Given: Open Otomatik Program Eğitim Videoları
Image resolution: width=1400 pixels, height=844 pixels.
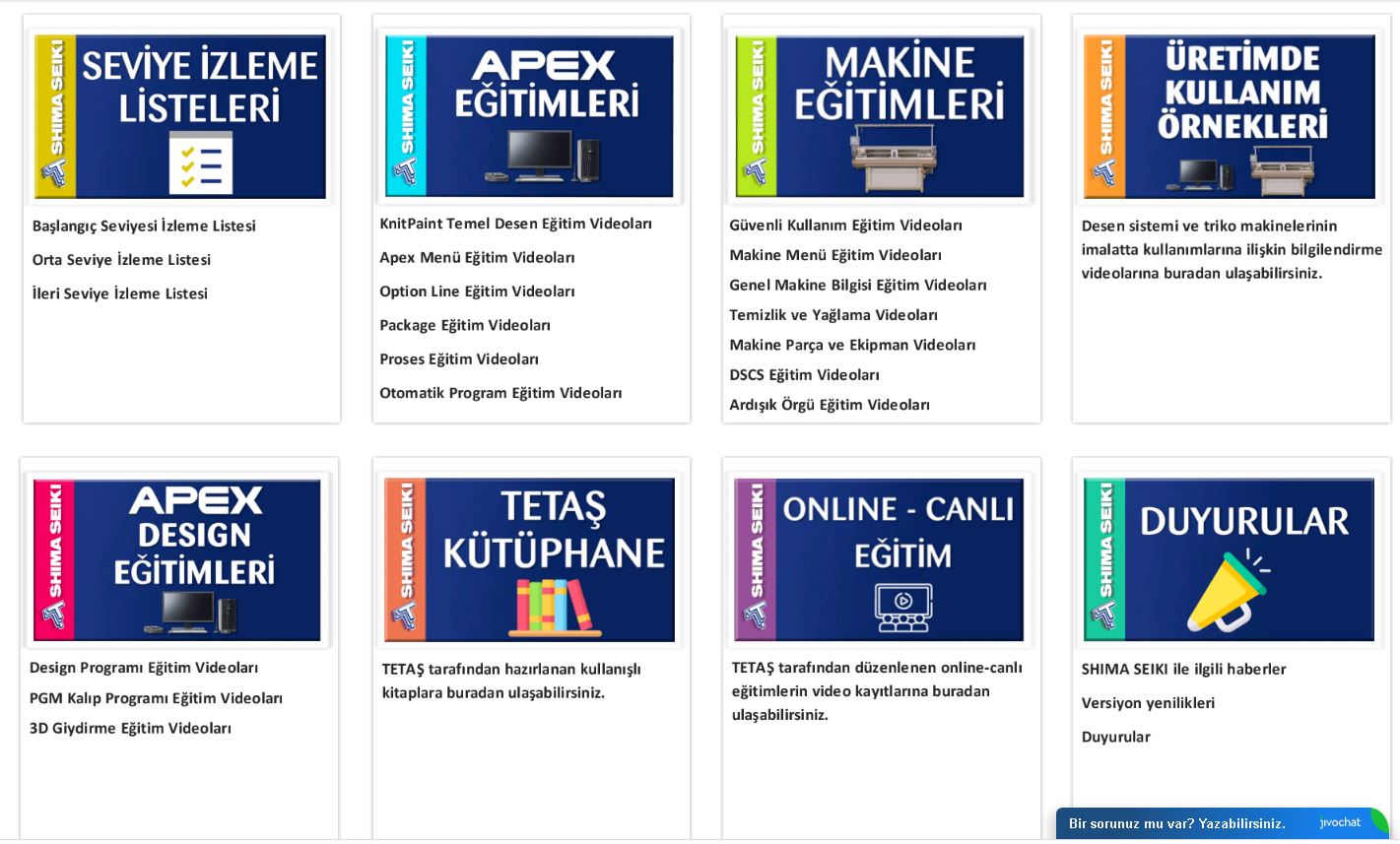Looking at the screenshot, I should [x=501, y=393].
